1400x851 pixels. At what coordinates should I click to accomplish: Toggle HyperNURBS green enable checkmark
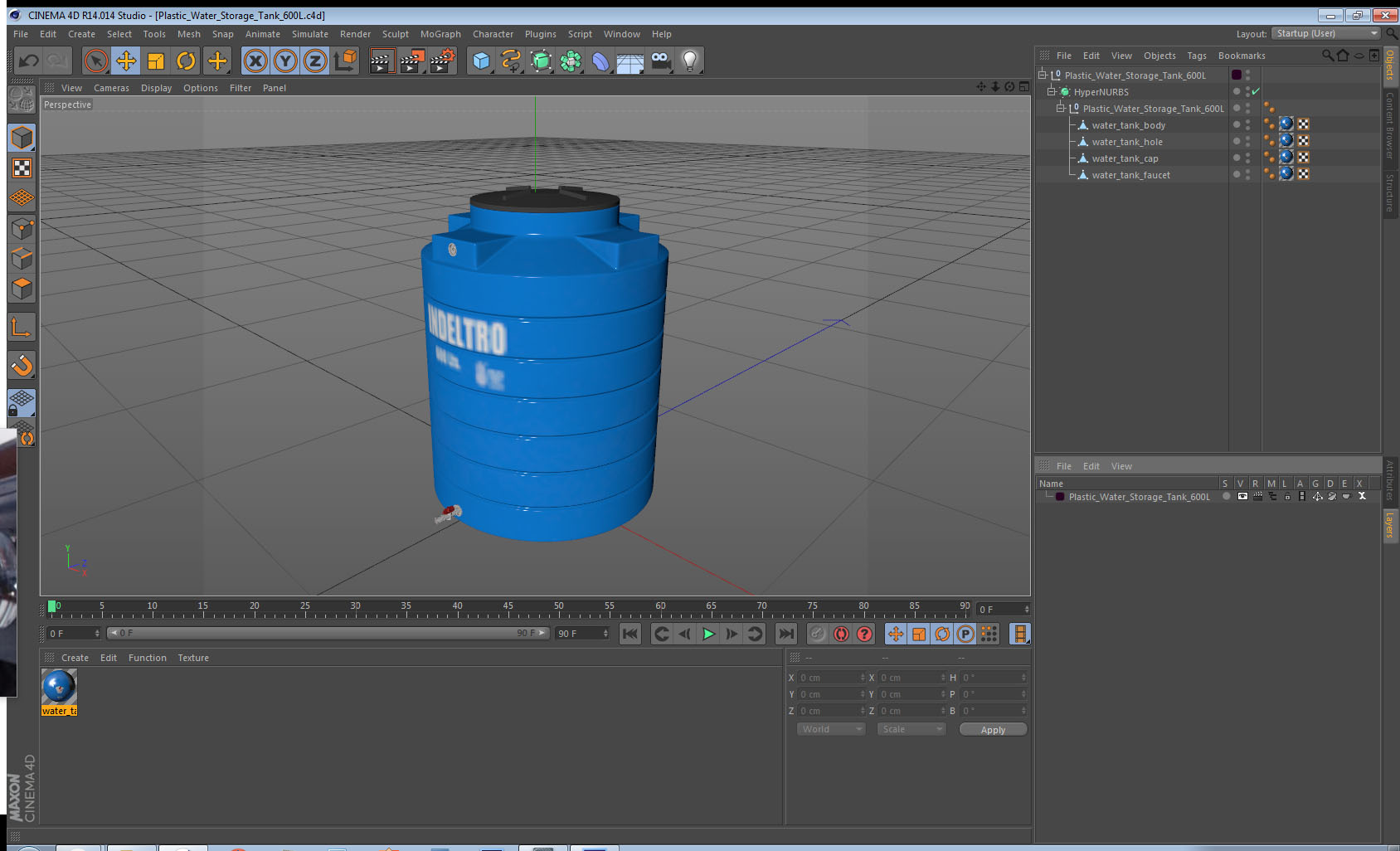point(1256,91)
